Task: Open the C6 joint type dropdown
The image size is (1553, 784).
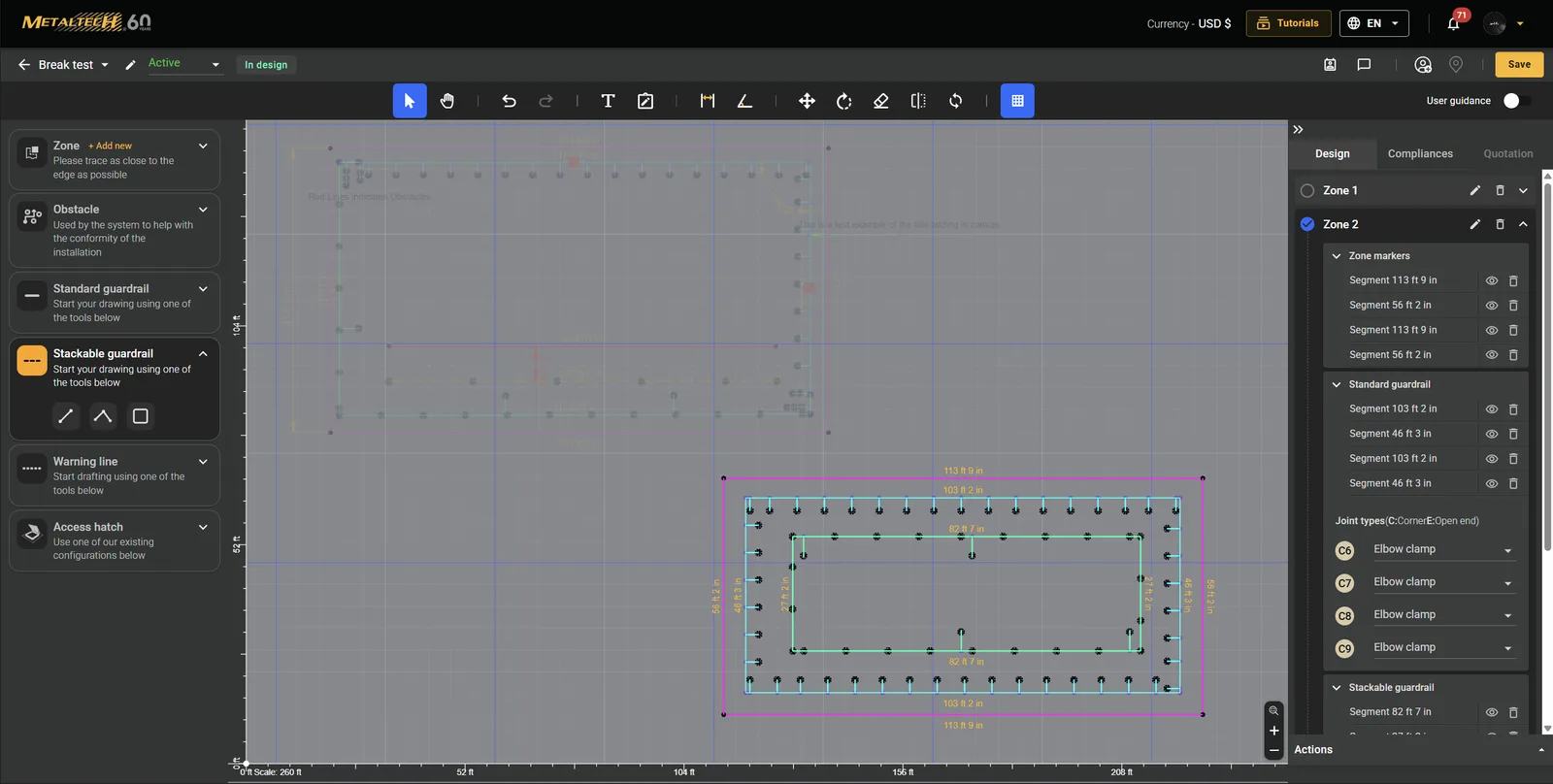Action: coord(1442,550)
